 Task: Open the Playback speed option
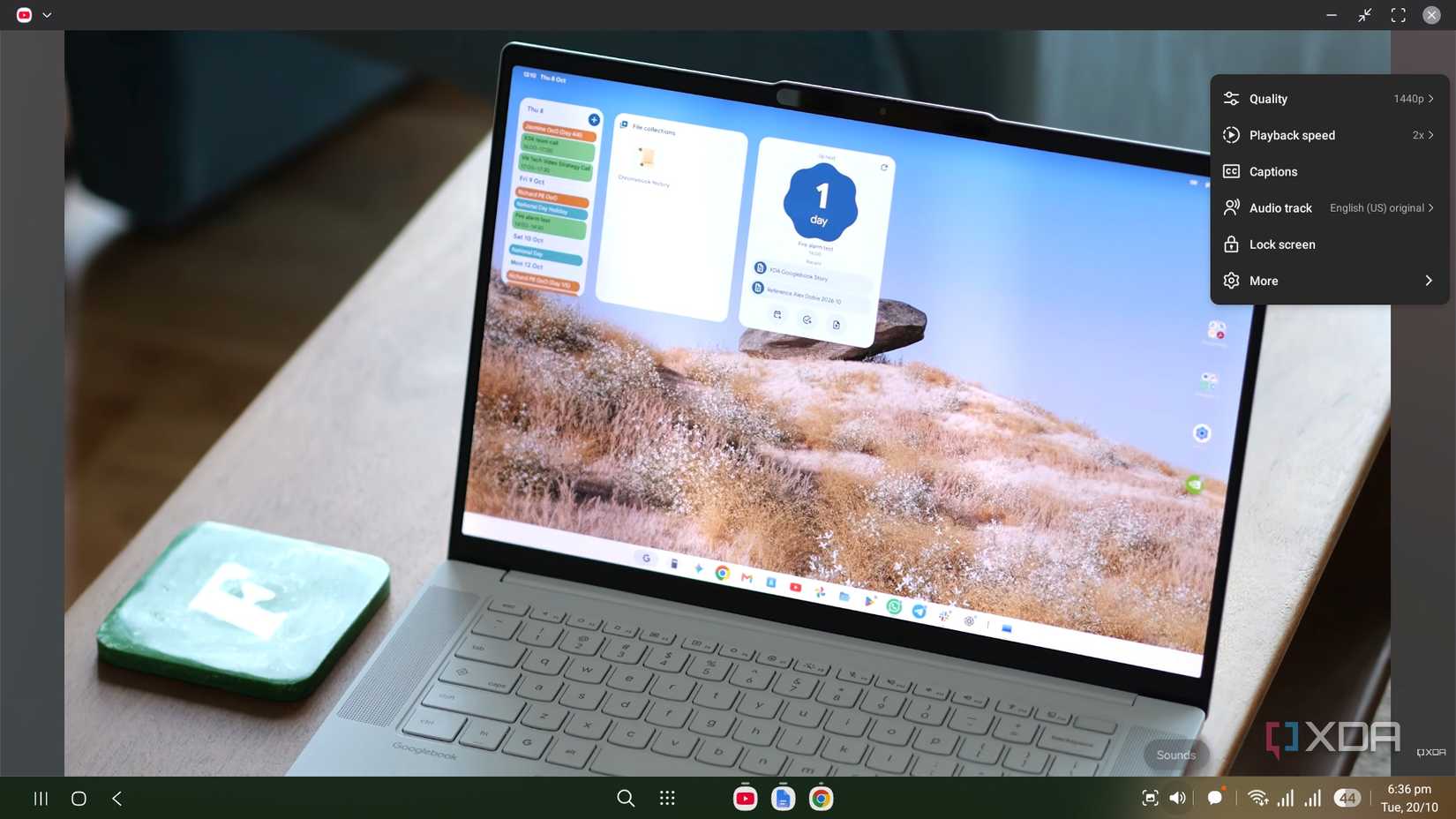[1329, 135]
